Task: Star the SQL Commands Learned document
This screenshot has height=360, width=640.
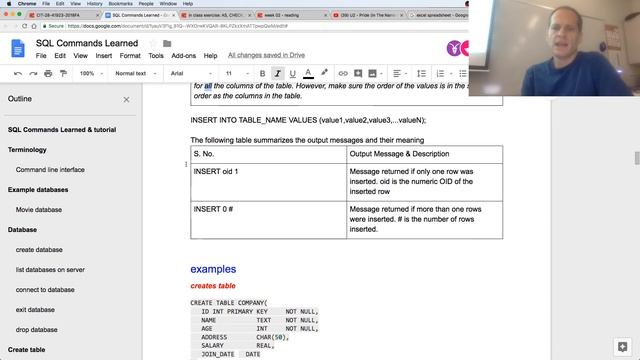Action: click(x=153, y=43)
